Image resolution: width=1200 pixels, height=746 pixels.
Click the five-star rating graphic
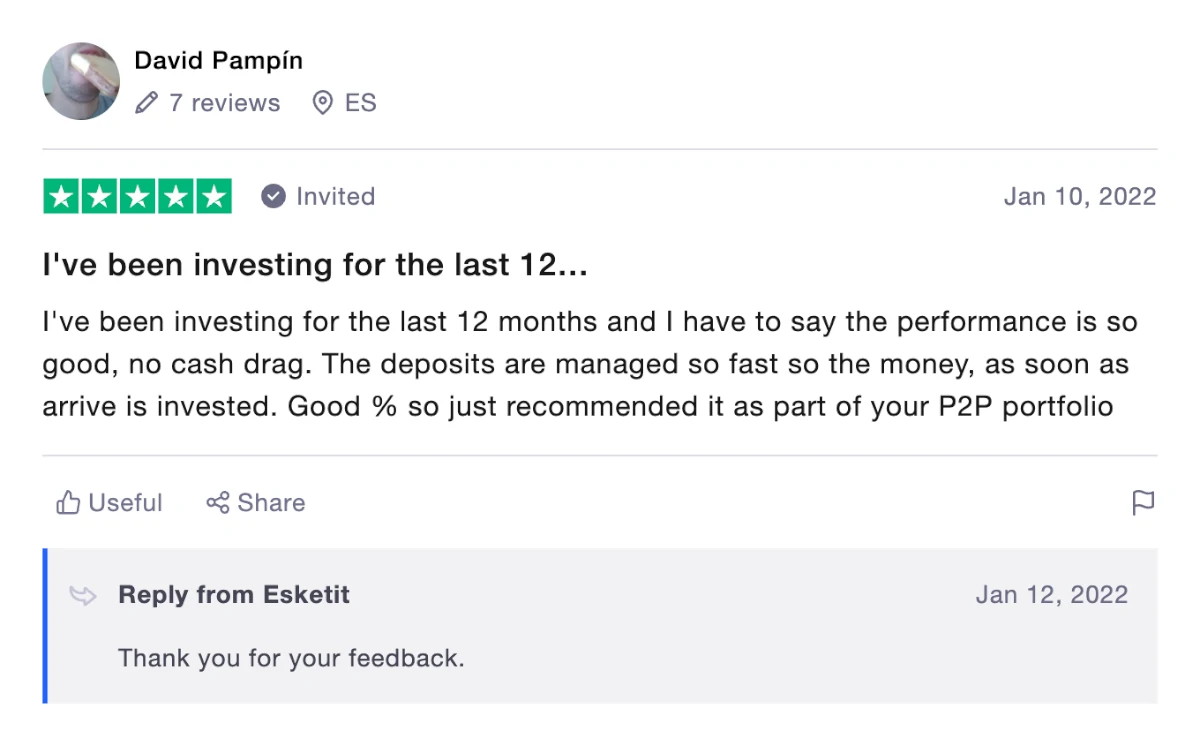pos(137,196)
